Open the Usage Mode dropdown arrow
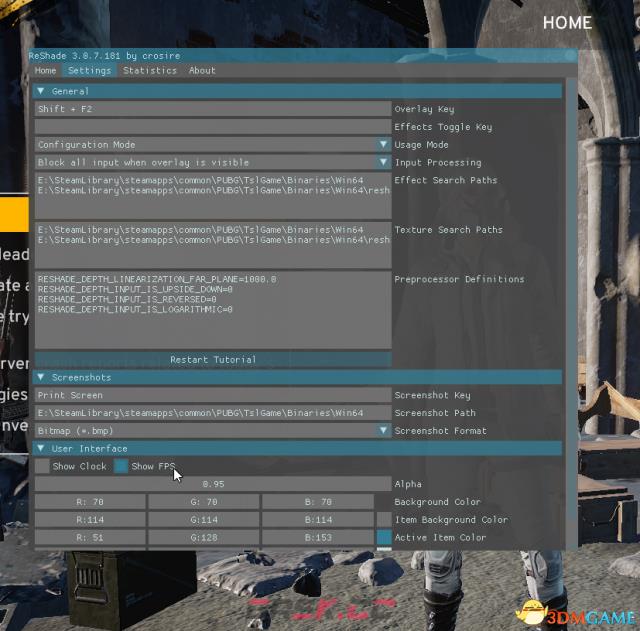 (x=383, y=144)
